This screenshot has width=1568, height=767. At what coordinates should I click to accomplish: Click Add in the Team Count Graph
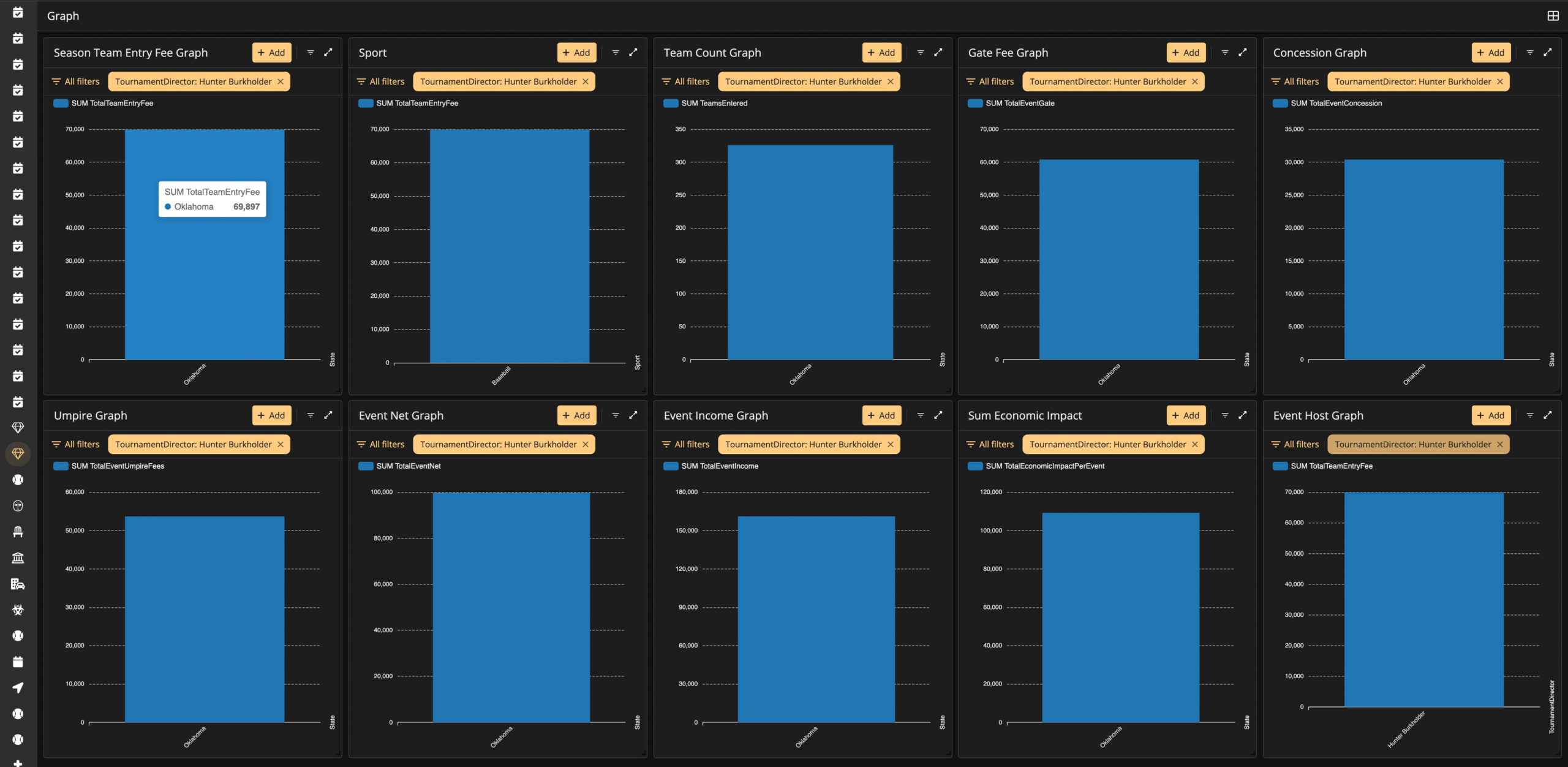pos(881,53)
